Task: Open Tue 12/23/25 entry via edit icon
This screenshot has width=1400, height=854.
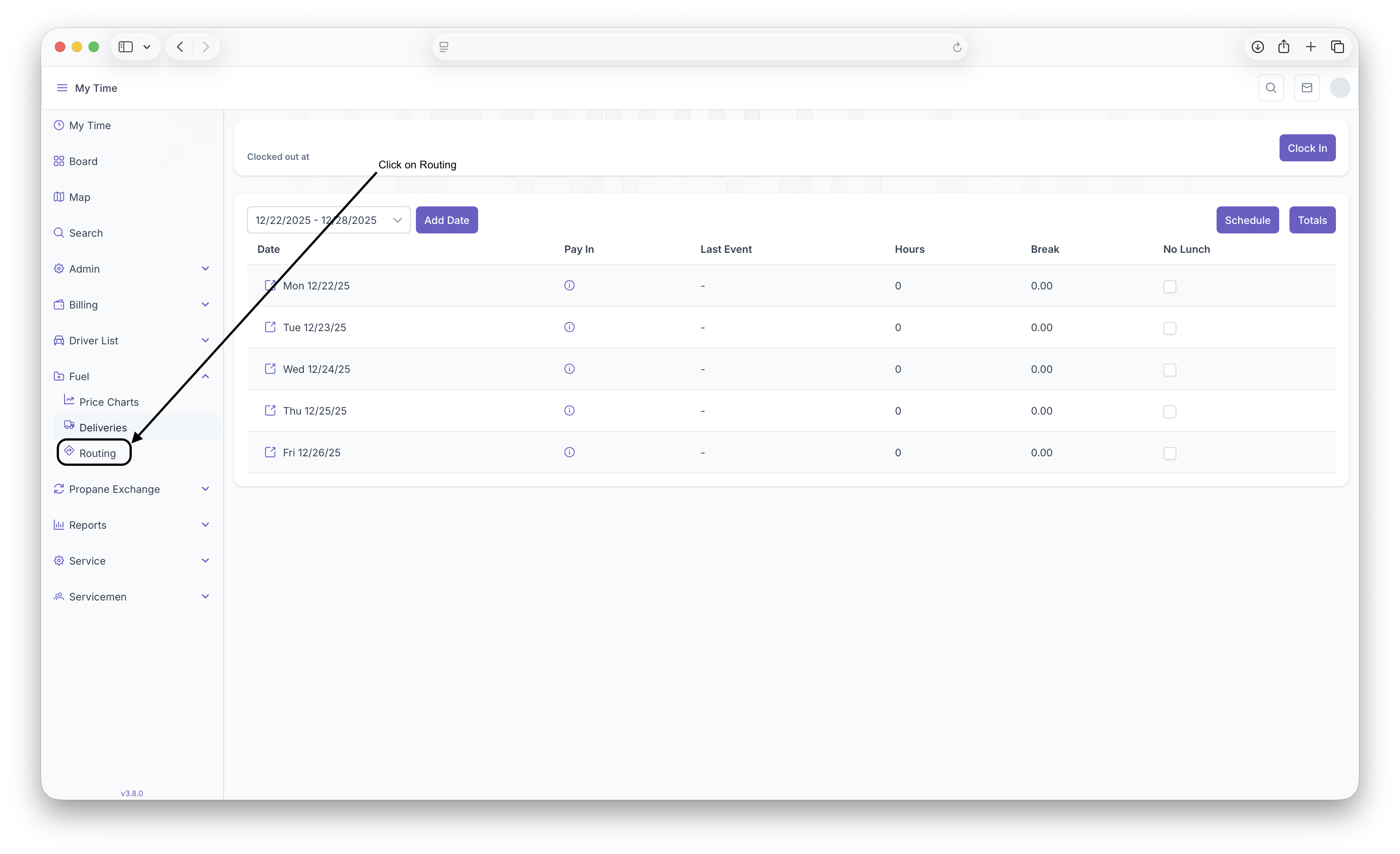Action: pos(270,327)
